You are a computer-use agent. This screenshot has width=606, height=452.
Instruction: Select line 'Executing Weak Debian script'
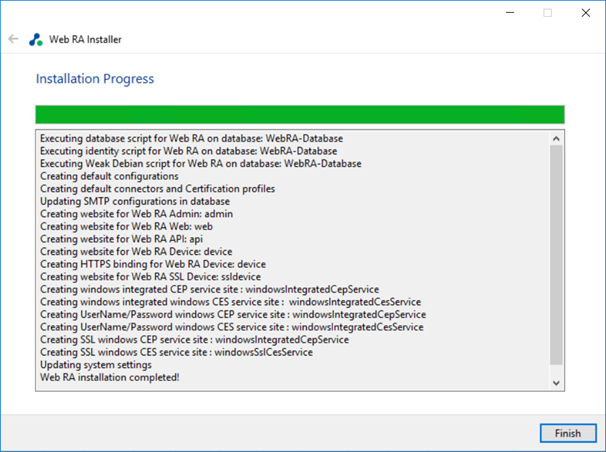[201, 163]
